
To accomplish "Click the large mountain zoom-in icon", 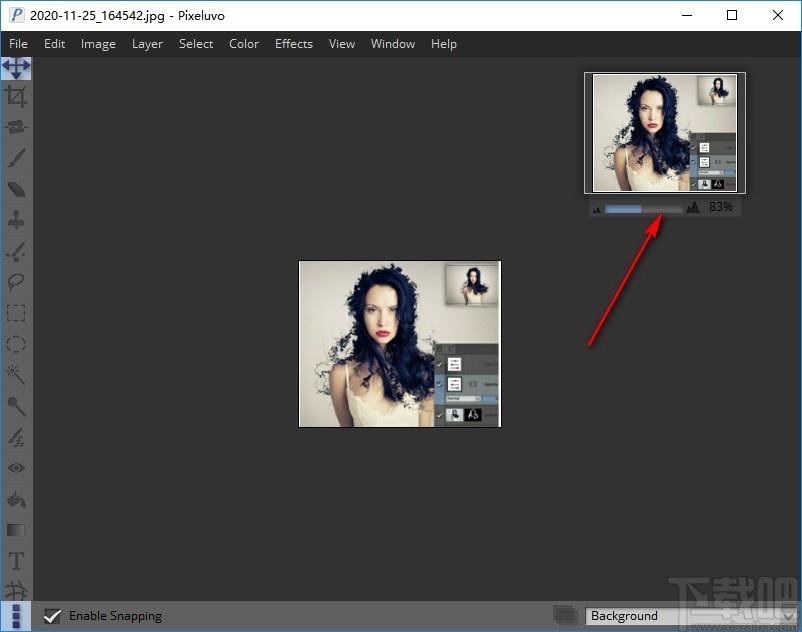I will [x=693, y=207].
